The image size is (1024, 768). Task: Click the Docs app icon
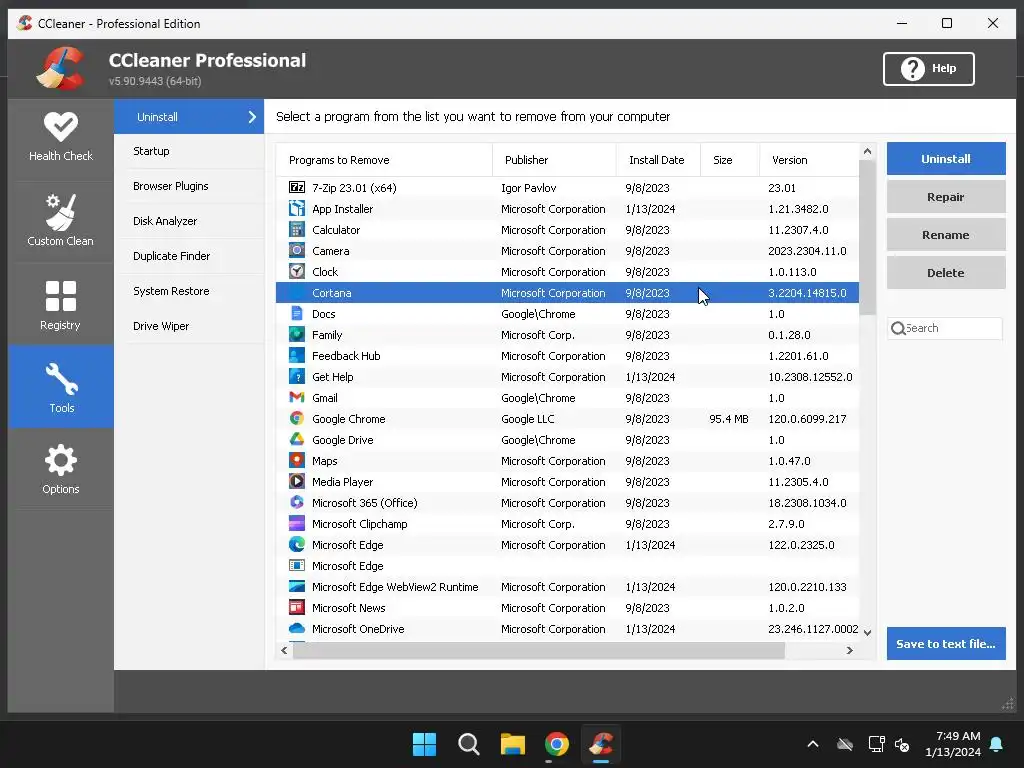[296, 313]
